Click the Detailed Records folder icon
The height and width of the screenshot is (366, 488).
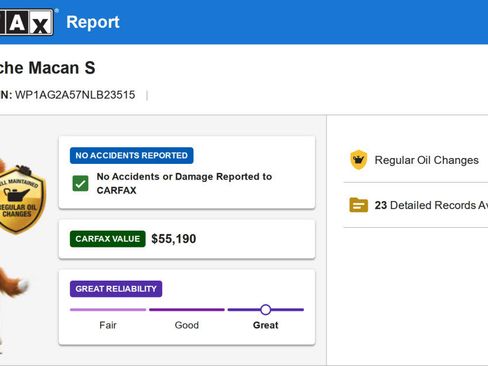[359, 205]
